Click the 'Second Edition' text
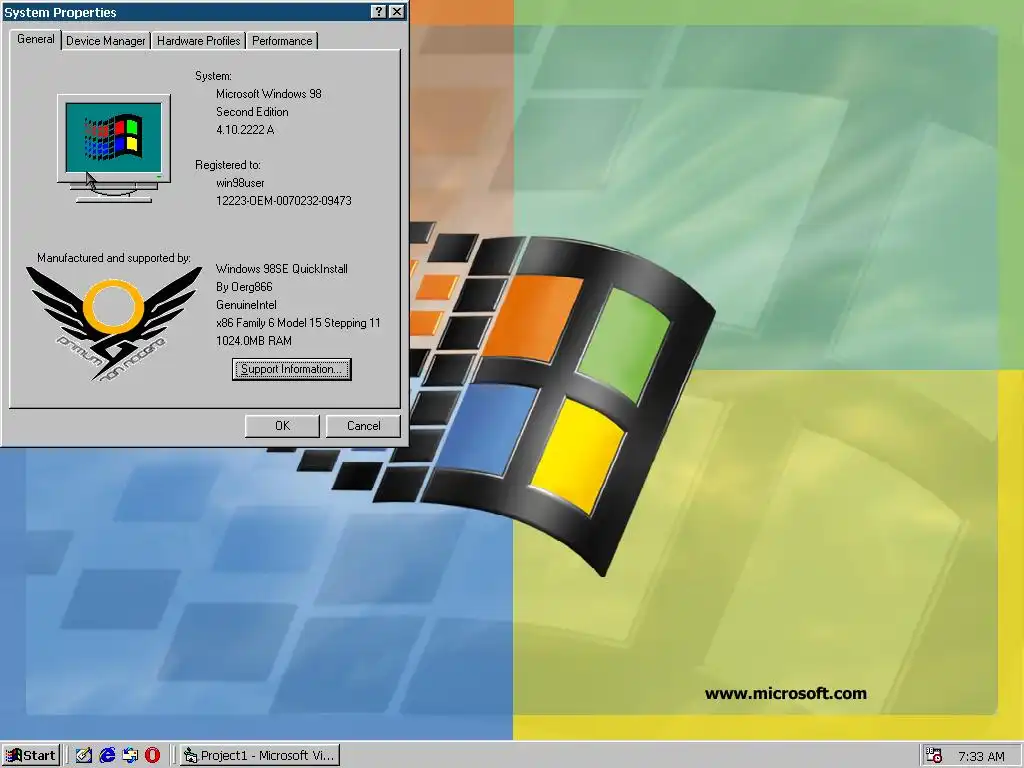This screenshot has height=768, width=1024. tap(252, 112)
